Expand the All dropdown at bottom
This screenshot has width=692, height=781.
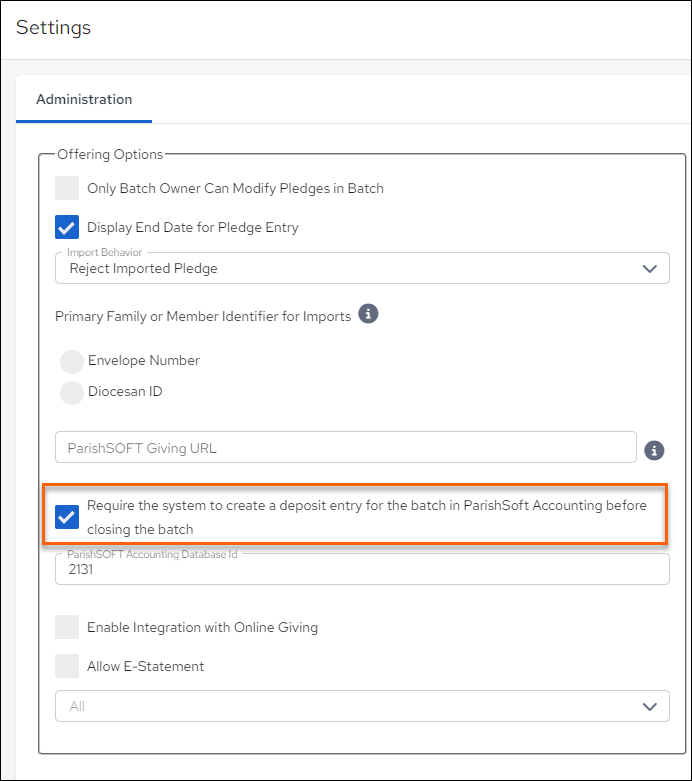coord(362,706)
